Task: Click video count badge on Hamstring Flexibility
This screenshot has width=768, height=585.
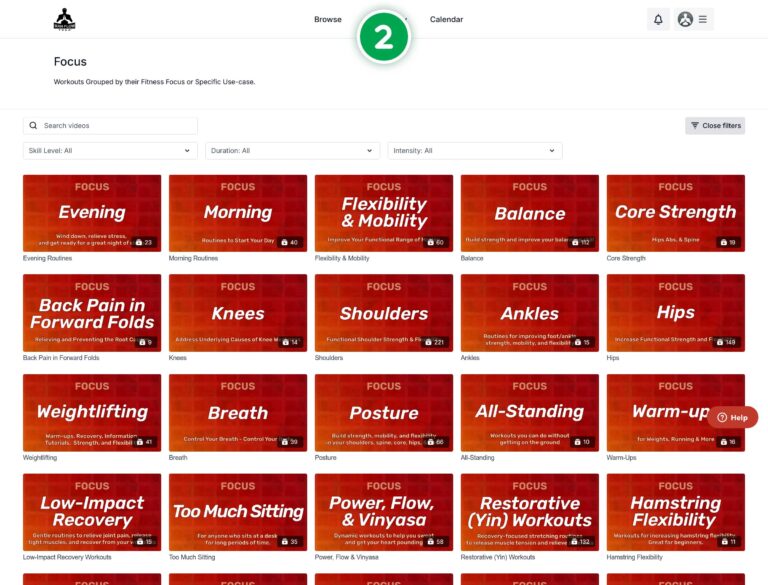Action: point(728,541)
